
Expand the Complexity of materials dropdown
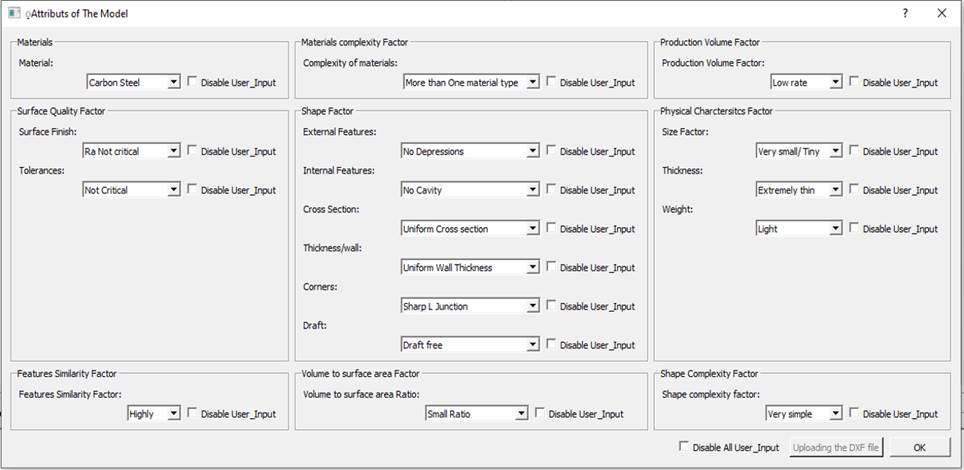click(x=470, y=83)
